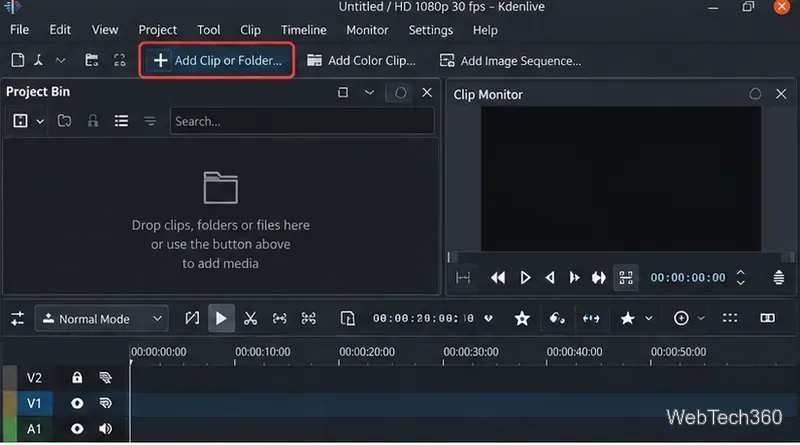Close the Clip Monitor panel
800x445 pixels.
(x=781, y=94)
